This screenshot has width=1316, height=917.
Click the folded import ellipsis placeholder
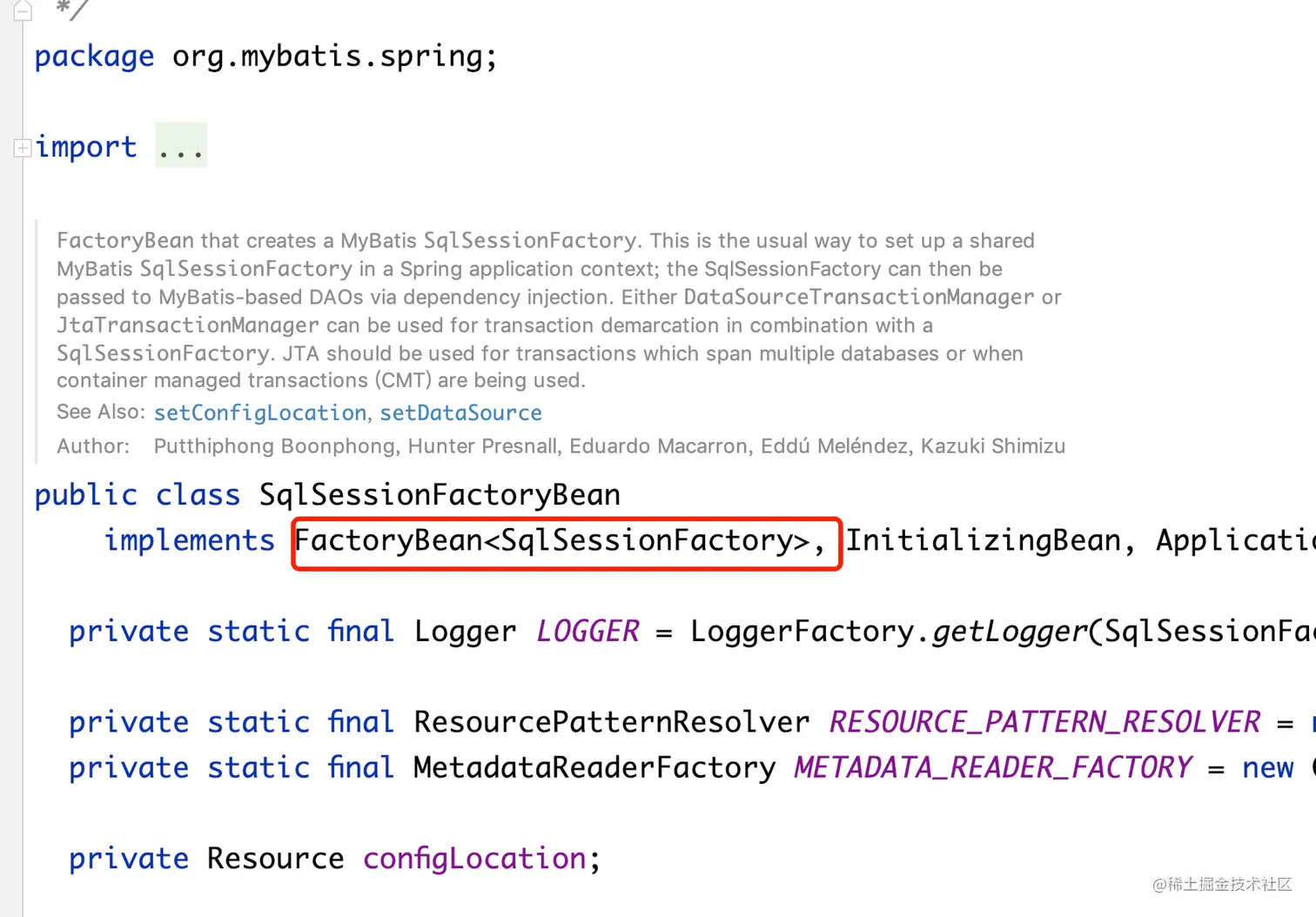[181, 146]
